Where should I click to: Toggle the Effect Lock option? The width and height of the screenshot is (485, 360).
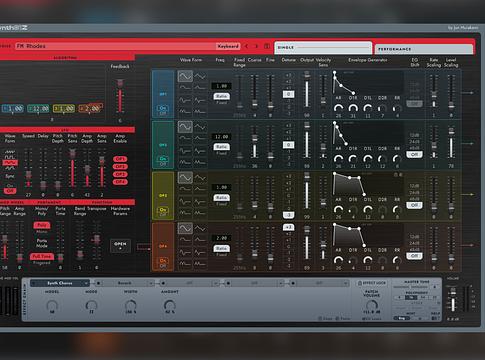(371, 283)
